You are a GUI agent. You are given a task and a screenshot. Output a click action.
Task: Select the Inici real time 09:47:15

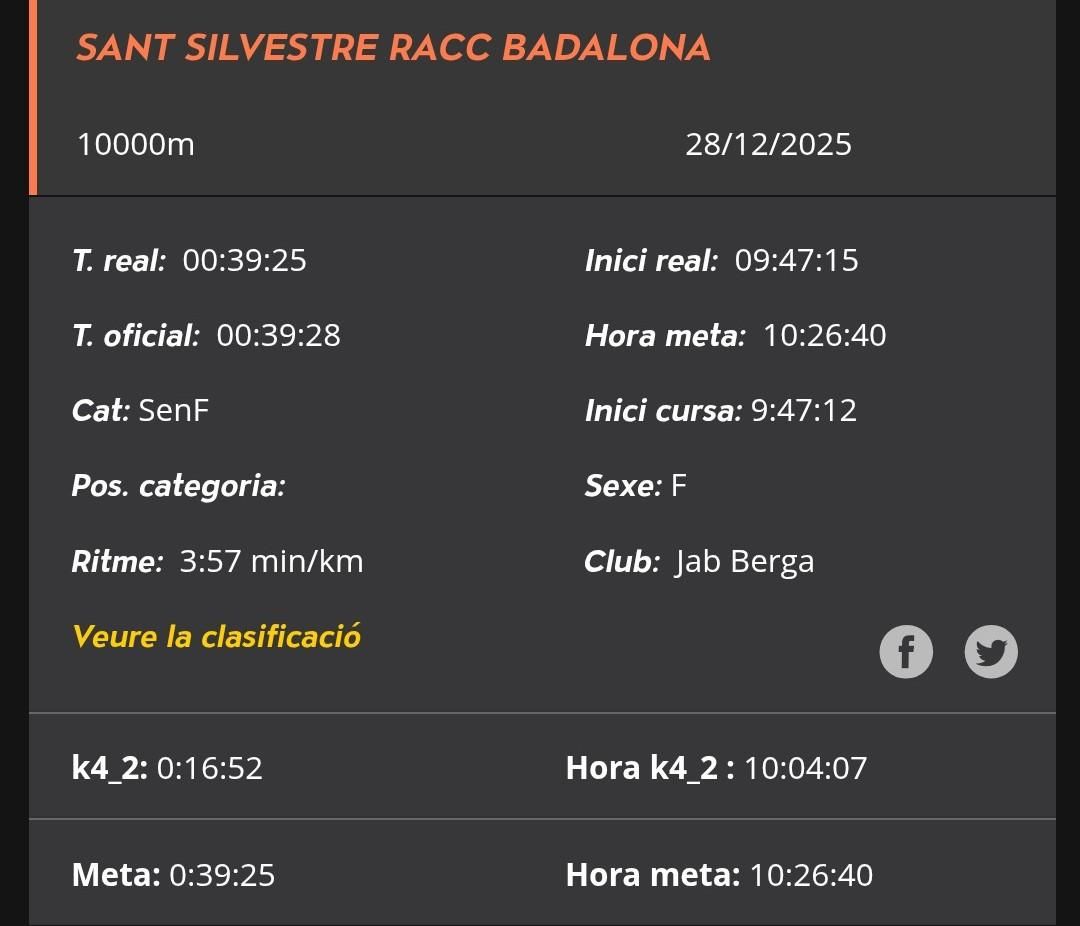pos(796,261)
